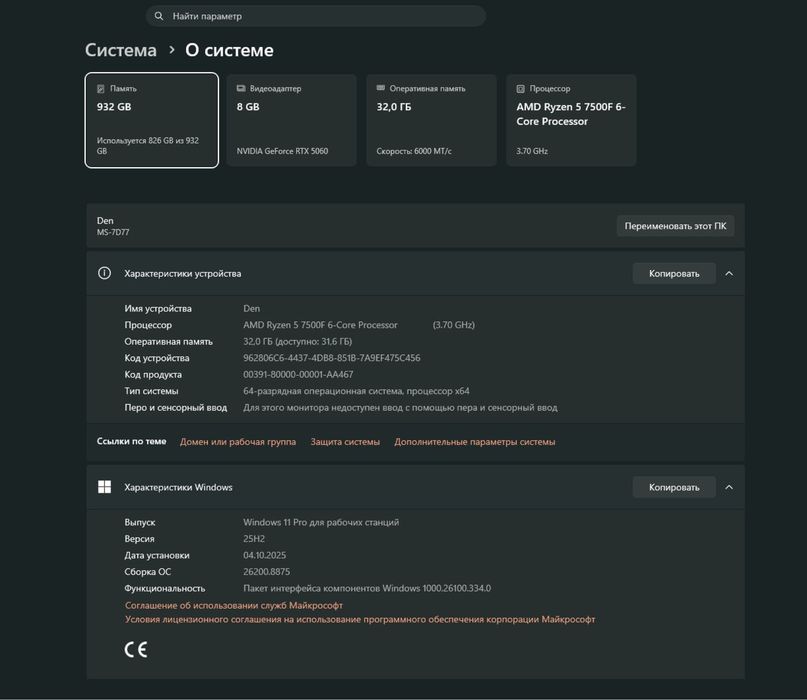
Task: Click the processor chip icon
Action: [x=520, y=89]
